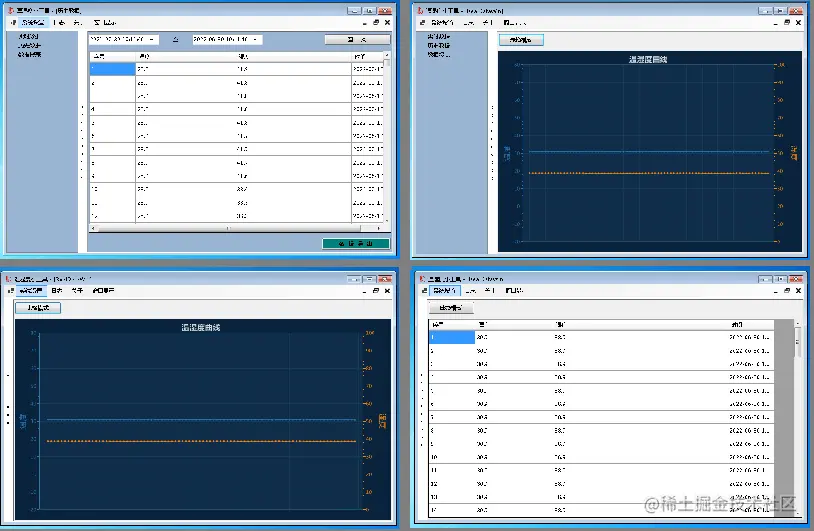Viewport: 814px width, 531px height.
Task: Click the blue selected cell in the top-left table
Action: click(x=112, y=69)
